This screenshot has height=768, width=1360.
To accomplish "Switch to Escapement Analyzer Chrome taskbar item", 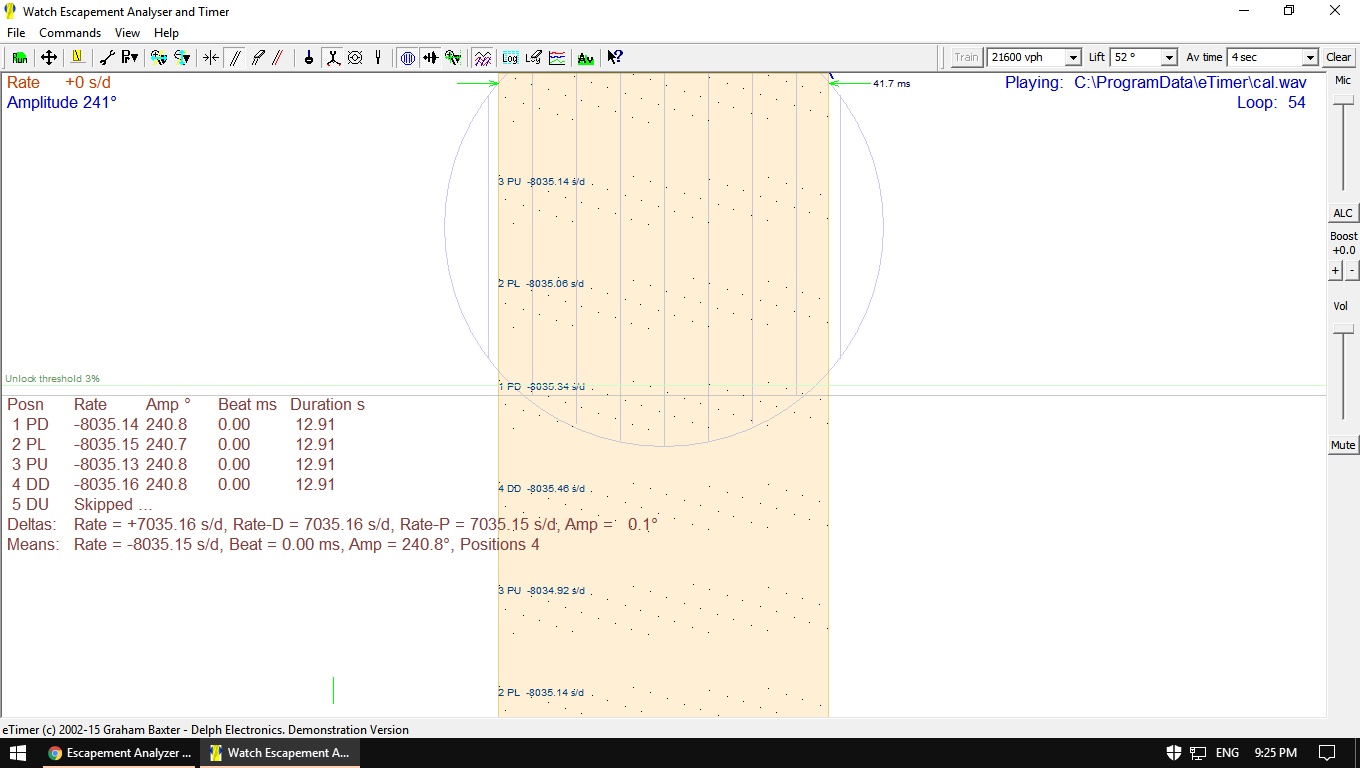I will pyautogui.click(x=121, y=753).
